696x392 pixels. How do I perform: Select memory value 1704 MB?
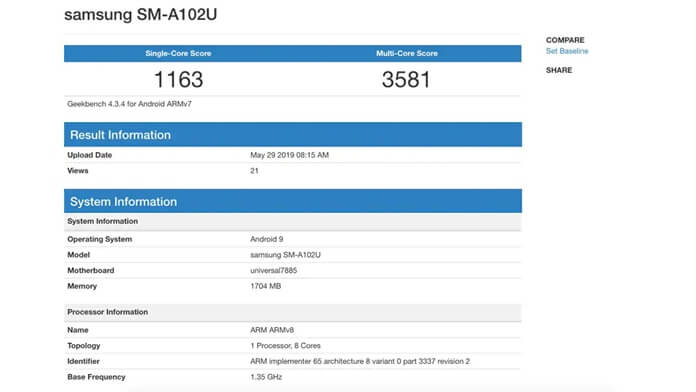coord(265,286)
